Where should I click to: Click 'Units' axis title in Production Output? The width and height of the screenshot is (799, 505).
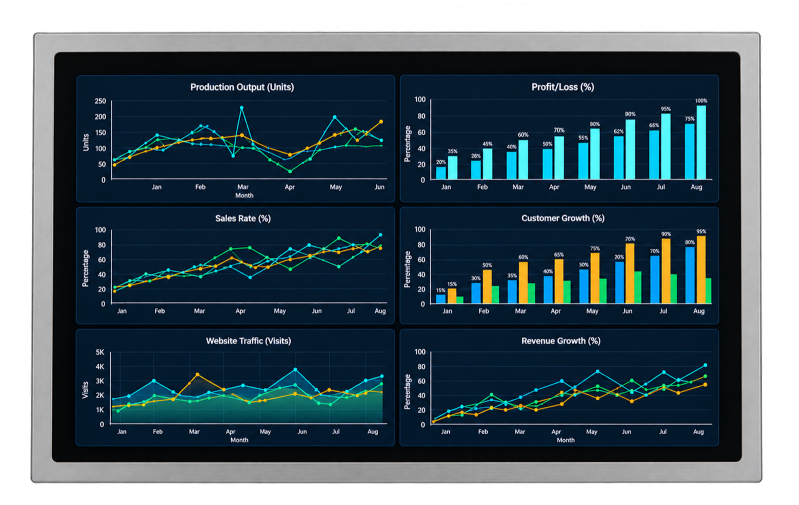(86, 142)
